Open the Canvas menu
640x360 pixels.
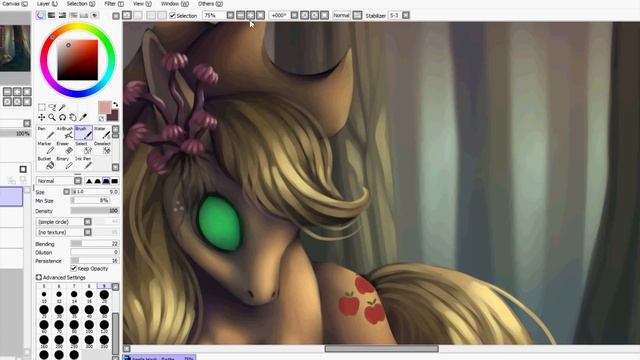14,4
